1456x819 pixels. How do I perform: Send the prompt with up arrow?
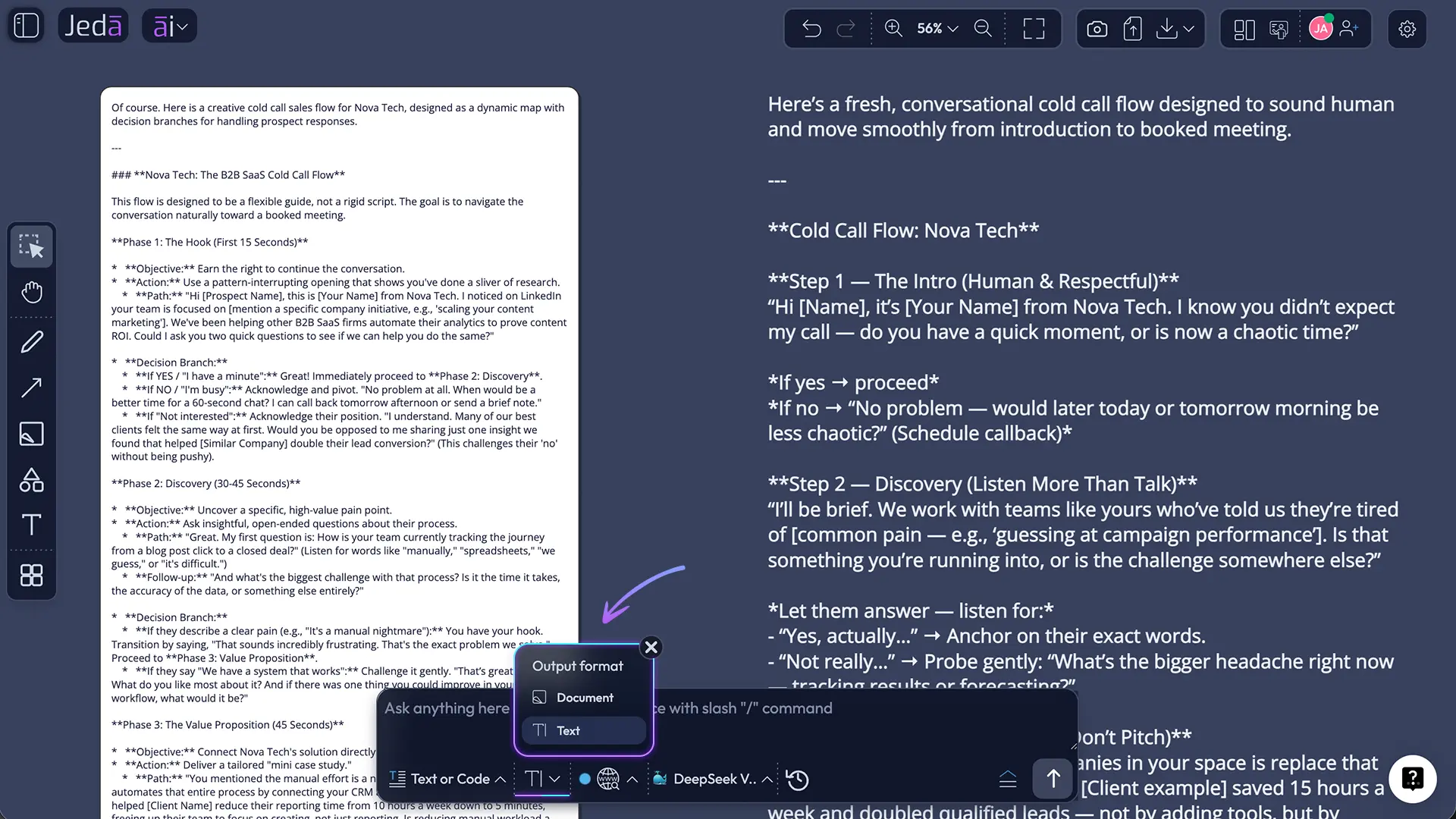1053,779
